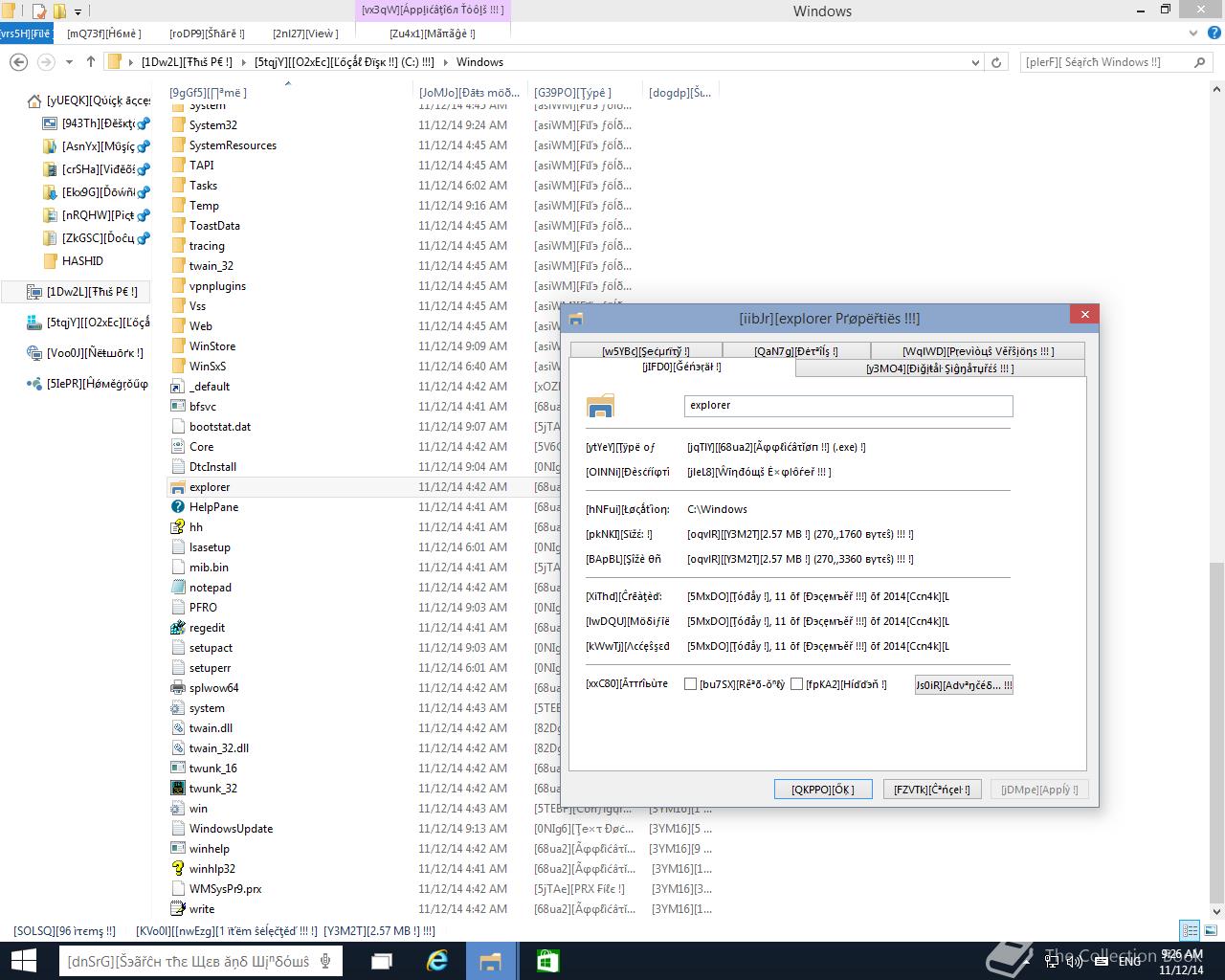Select the Desktop item in the navigation pane
1225x980 pixels.
[x=98, y=123]
